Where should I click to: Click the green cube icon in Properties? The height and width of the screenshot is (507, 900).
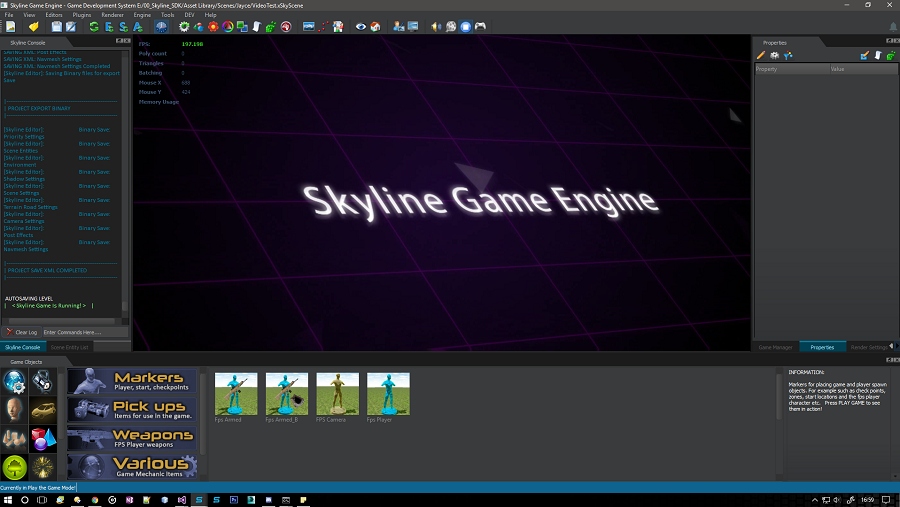[891, 55]
